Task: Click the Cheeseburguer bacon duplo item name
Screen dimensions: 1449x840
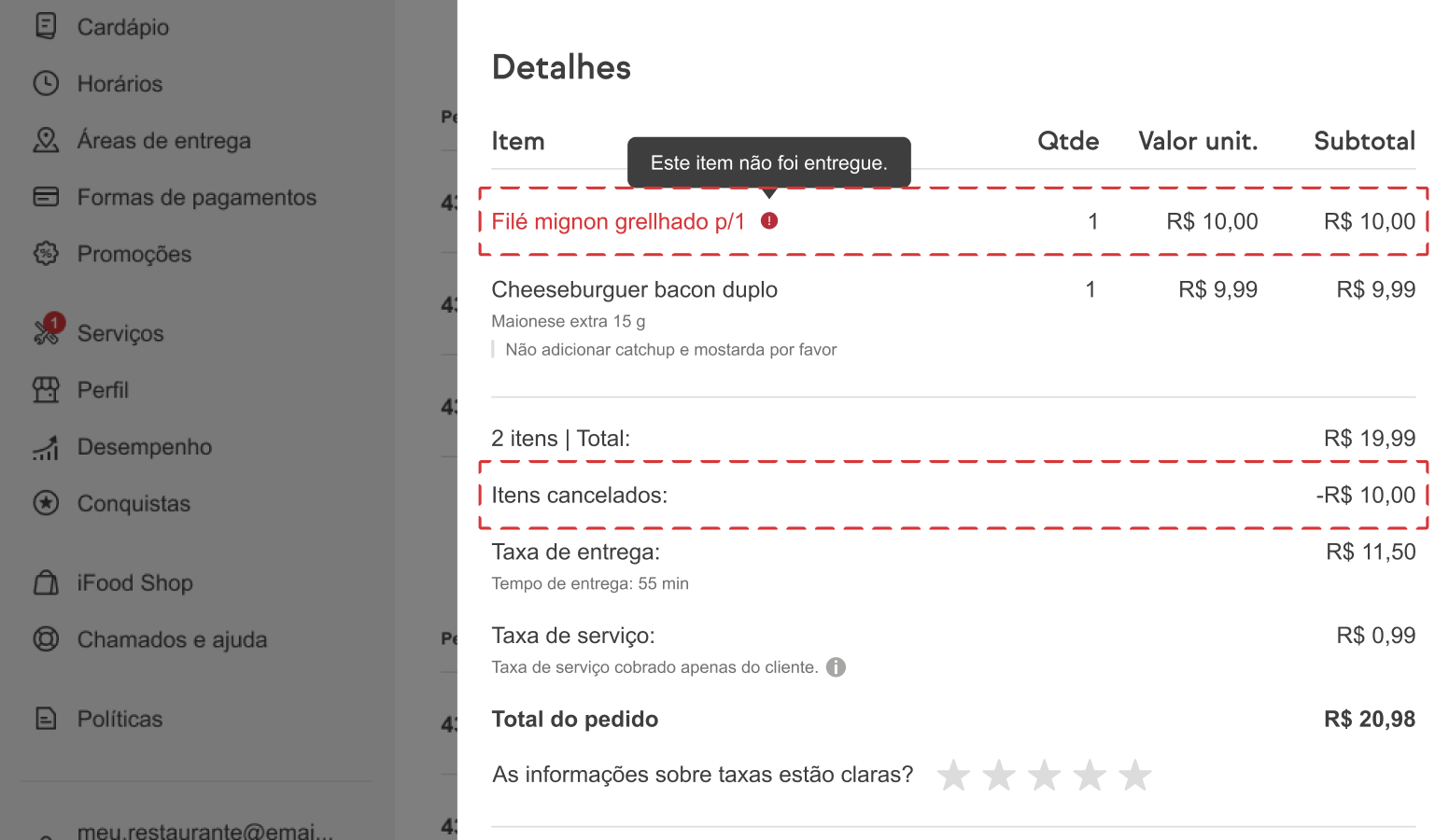Action: pyautogui.click(x=635, y=289)
